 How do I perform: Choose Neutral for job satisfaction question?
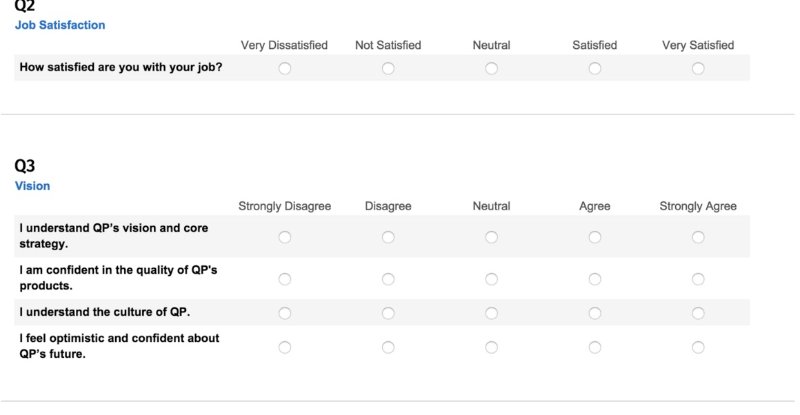tap(491, 68)
